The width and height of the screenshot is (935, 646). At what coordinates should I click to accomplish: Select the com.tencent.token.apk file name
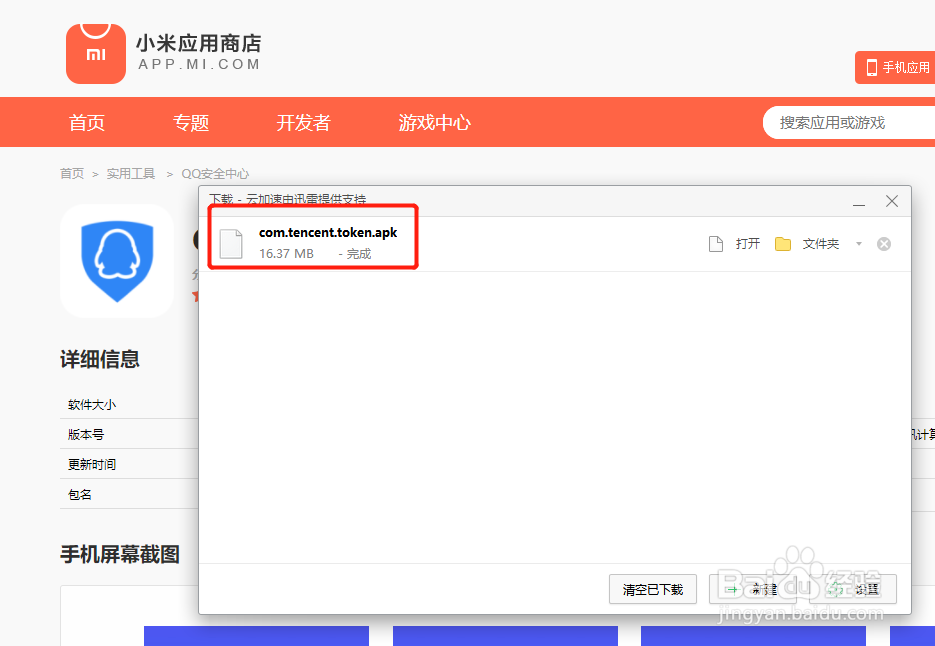pos(328,233)
